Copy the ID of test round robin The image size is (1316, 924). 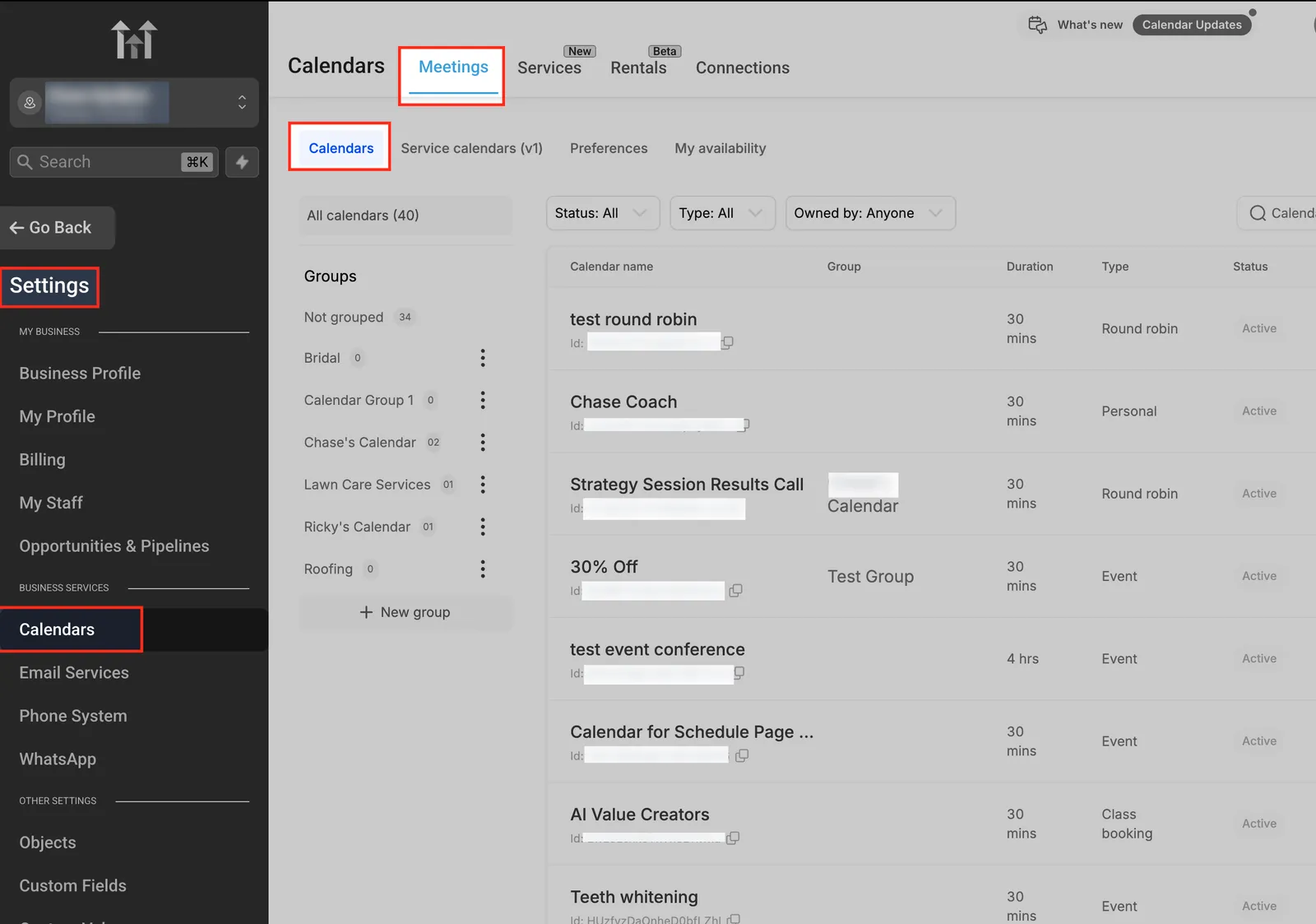(x=727, y=342)
